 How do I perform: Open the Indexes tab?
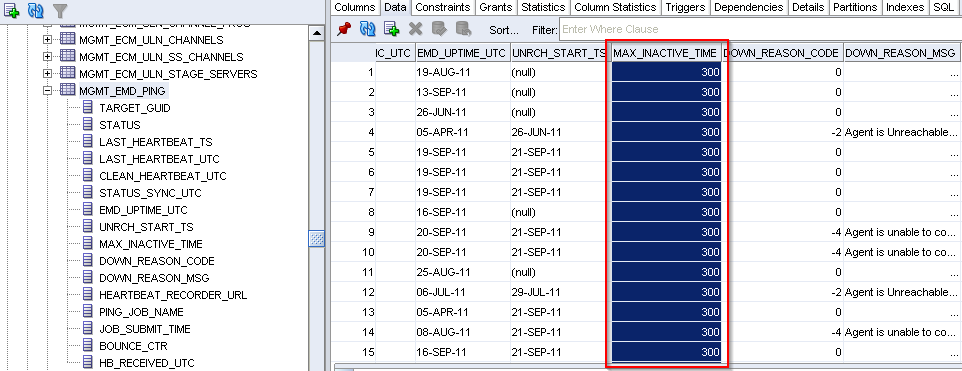pyautogui.click(x=905, y=7)
